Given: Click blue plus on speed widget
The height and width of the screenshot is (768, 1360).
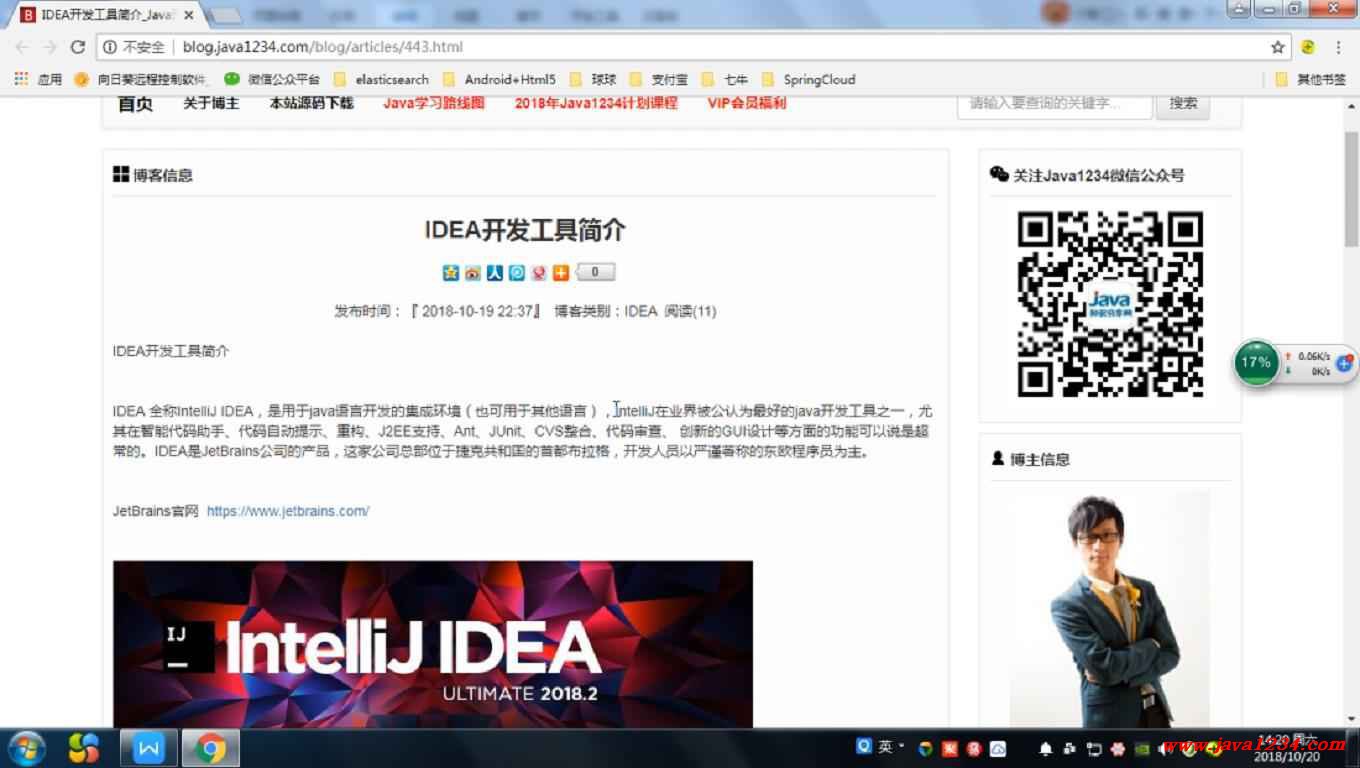Looking at the screenshot, I should (x=1344, y=363).
